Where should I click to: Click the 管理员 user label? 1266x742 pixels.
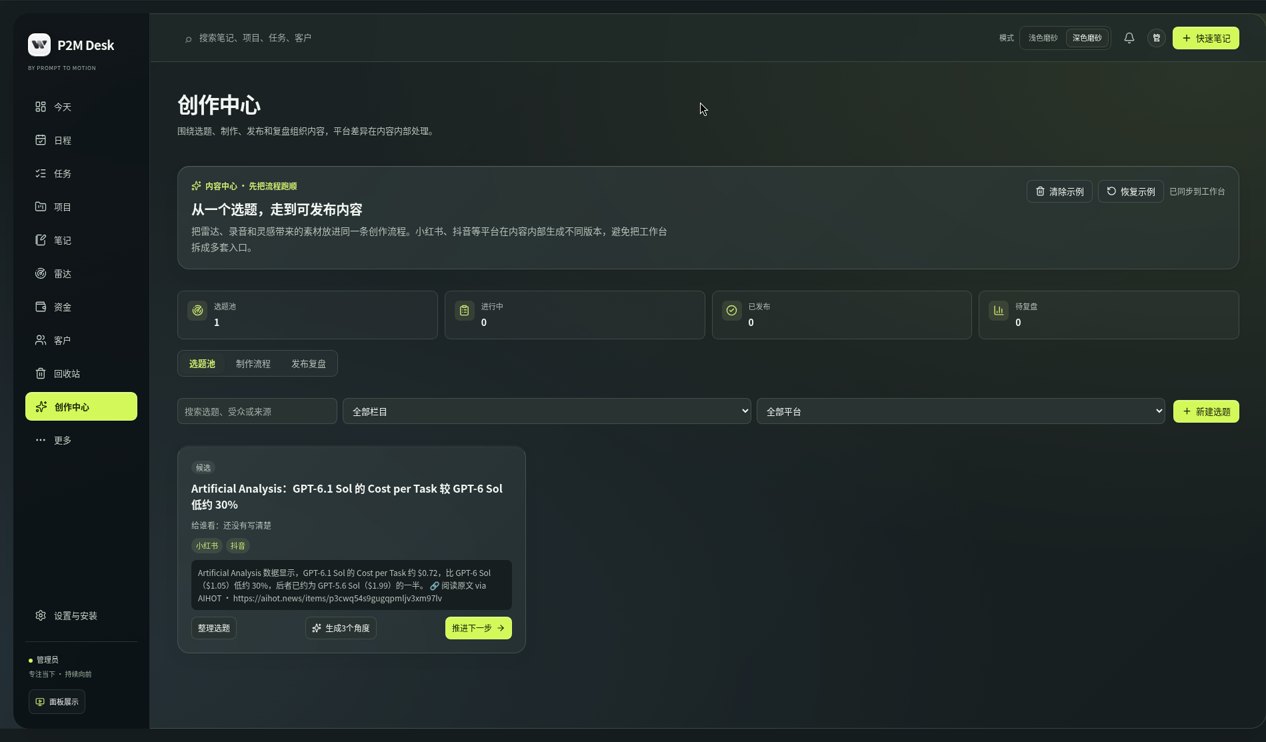(48, 660)
